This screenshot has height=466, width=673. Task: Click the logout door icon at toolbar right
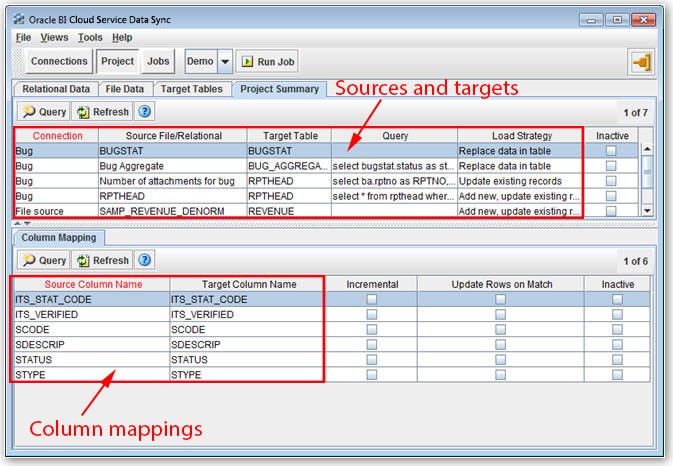[x=641, y=63]
